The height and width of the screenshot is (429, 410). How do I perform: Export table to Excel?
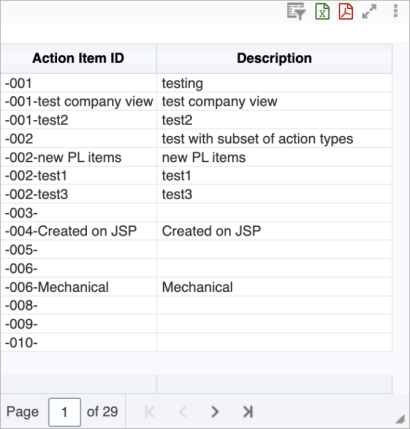[322, 12]
